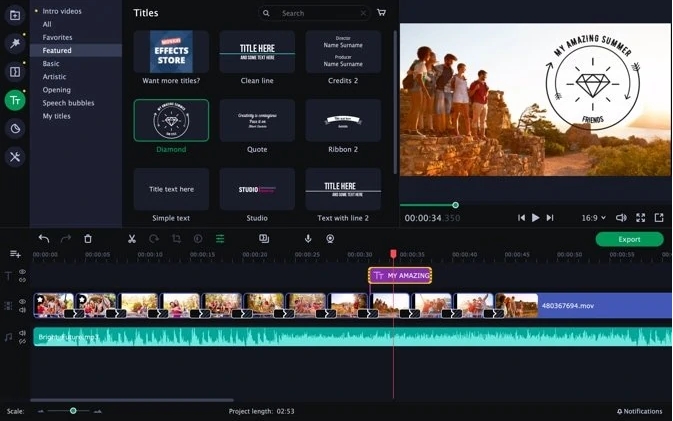Click the undo arrow
This screenshot has height=421, width=673.
click(44, 239)
